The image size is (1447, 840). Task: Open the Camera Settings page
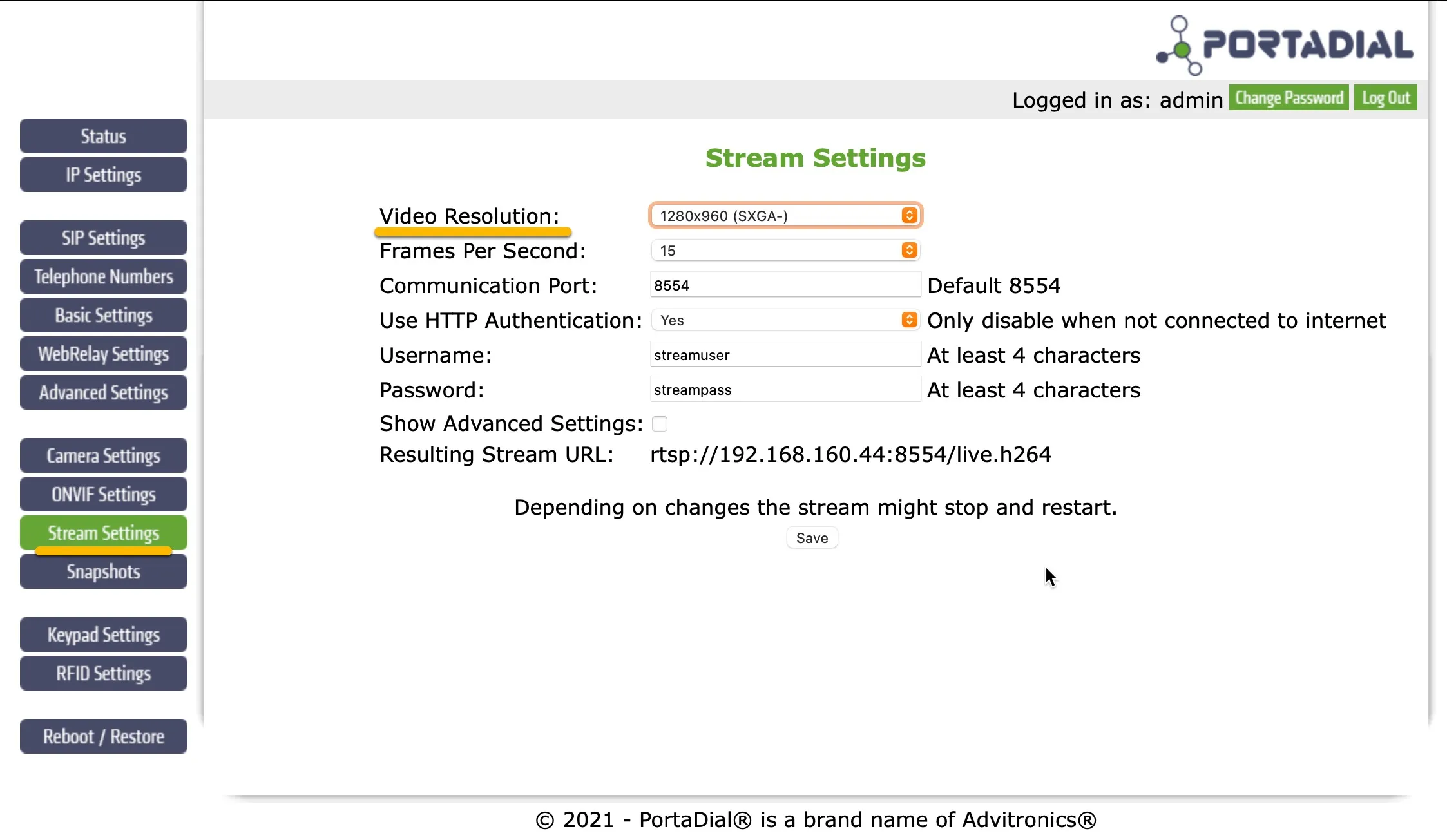tap(104, 455)
